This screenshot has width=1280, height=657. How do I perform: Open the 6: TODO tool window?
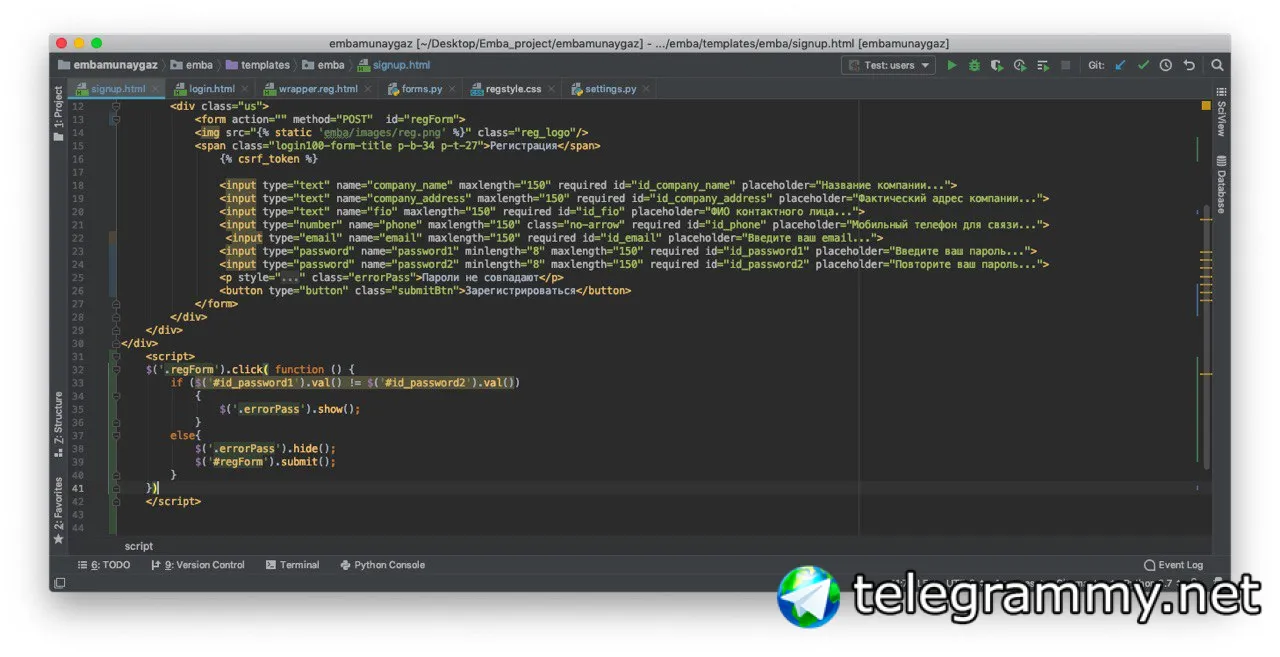tap(104, 565)
